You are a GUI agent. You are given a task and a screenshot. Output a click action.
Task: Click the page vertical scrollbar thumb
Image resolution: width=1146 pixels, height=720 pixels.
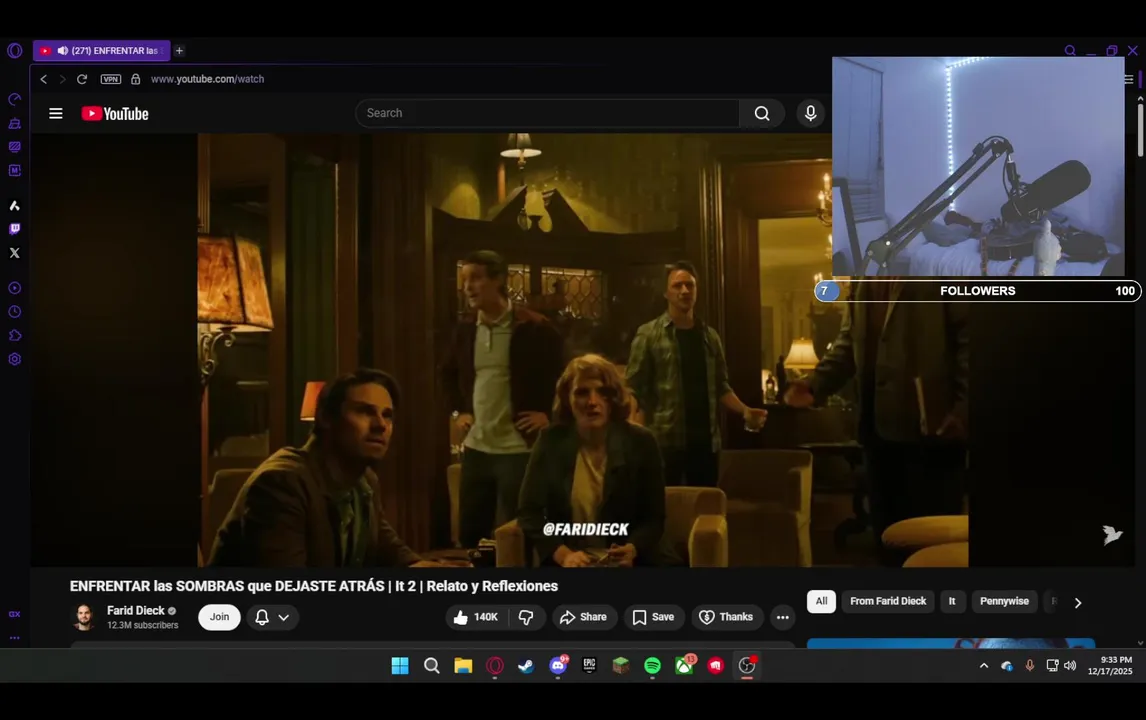(x=1140, y=130)
